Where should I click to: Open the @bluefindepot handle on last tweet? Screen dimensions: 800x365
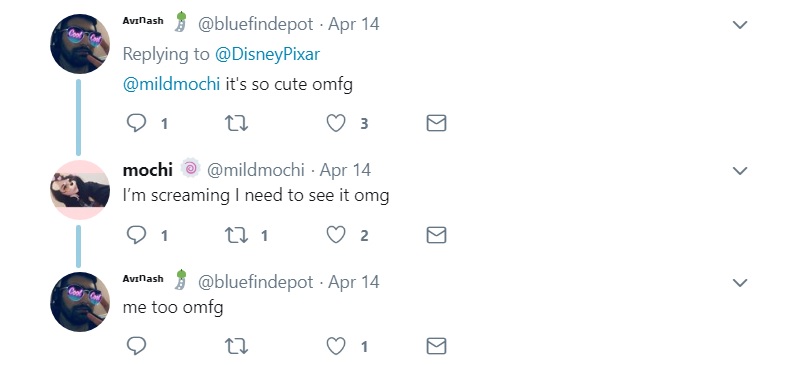(x=256, y=282)
